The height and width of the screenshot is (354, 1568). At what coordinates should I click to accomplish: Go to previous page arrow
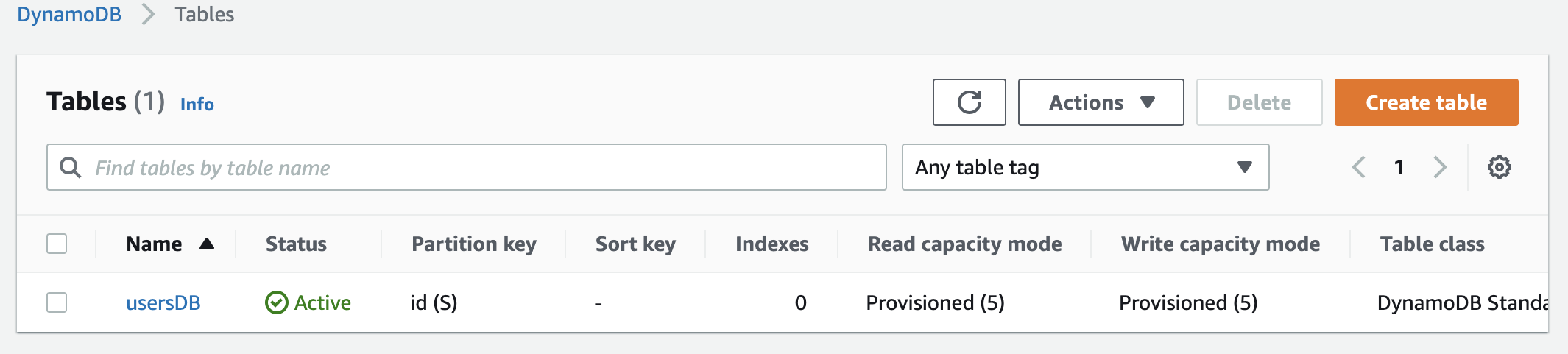point(1359,167)
